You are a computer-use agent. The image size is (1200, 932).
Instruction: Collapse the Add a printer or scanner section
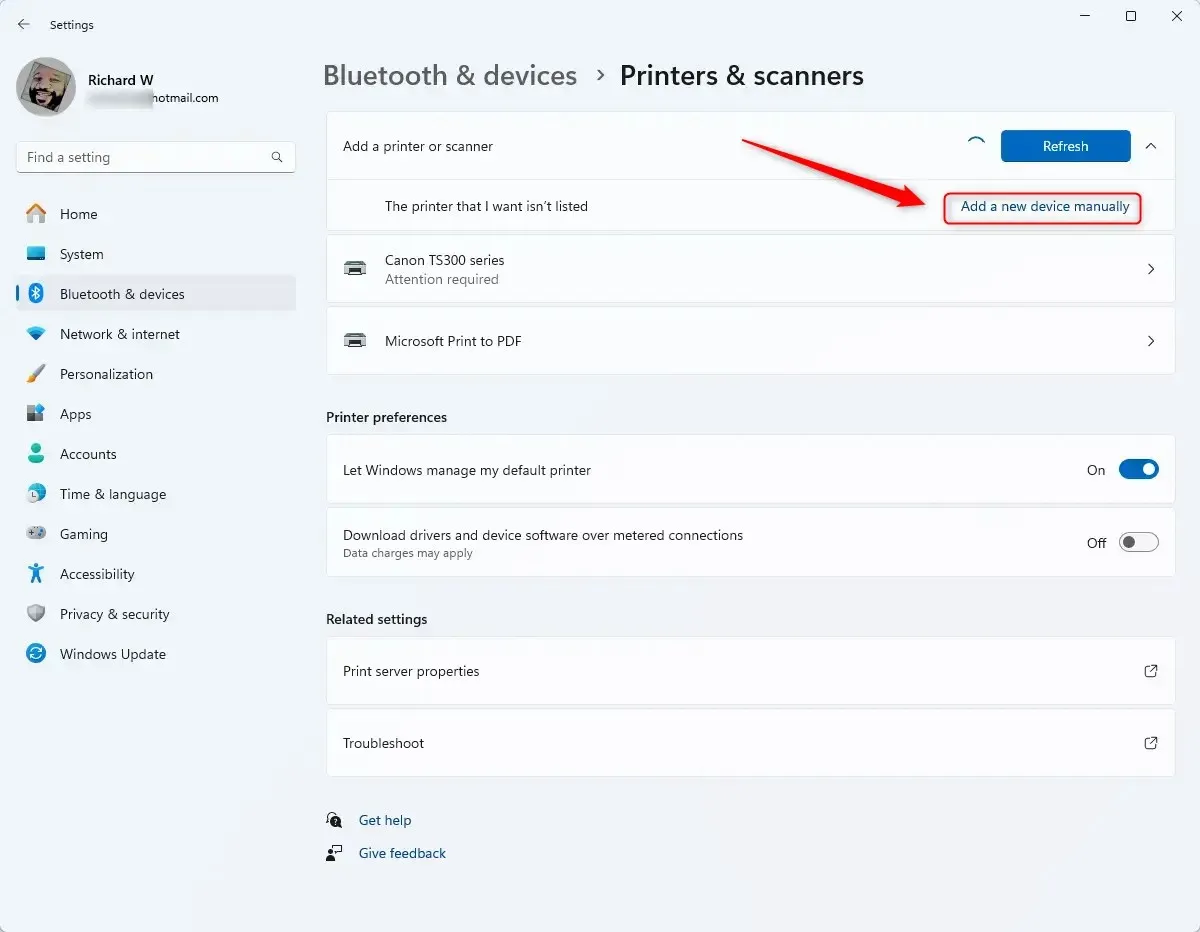[1151, 146]
